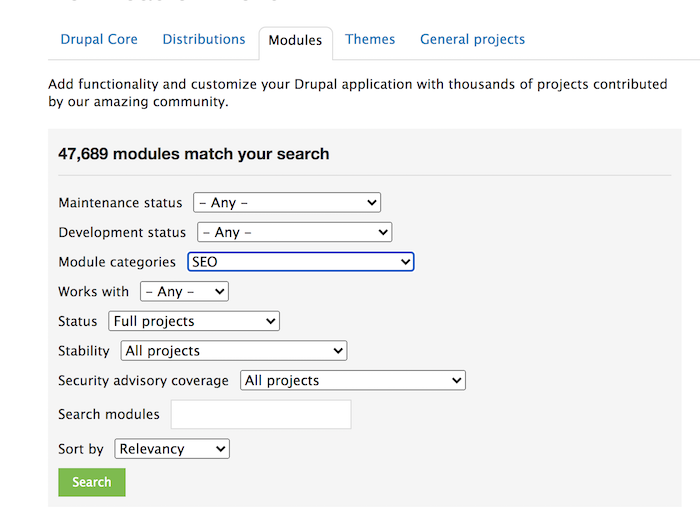Expand the Stability dropdown

234,351
